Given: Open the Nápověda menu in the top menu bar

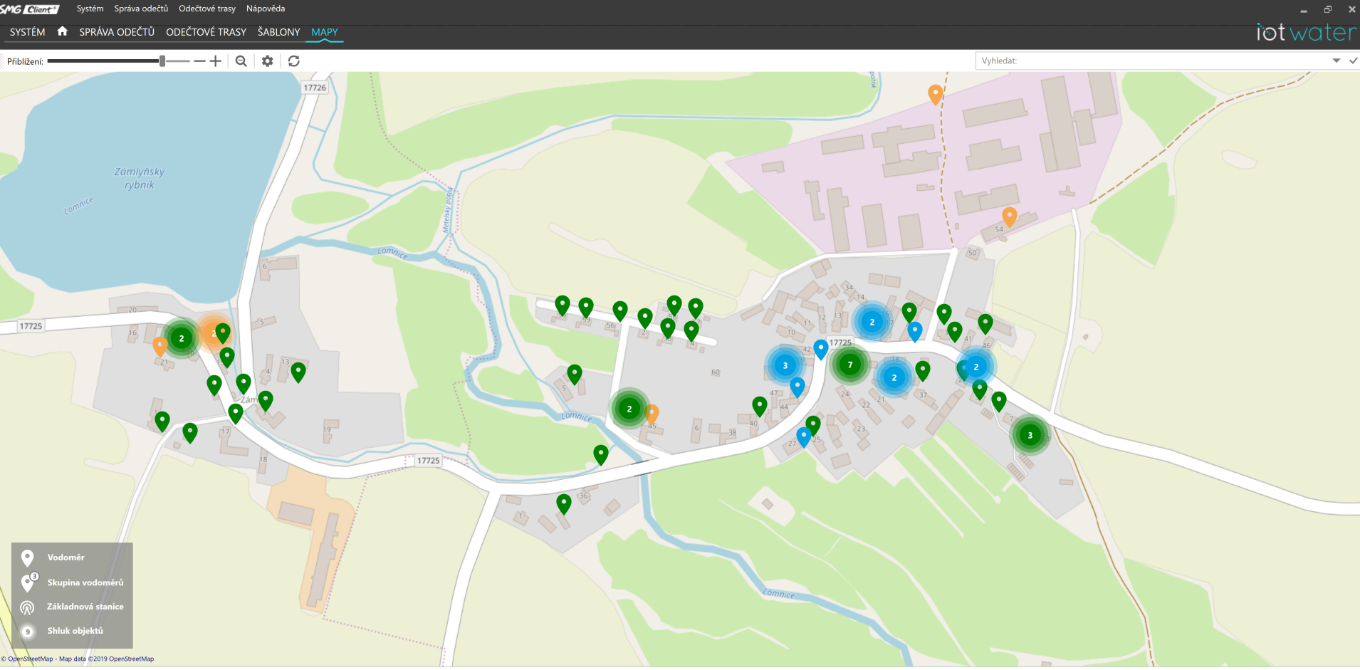Looking at the screenshot, I should click(x=265, y=8).
